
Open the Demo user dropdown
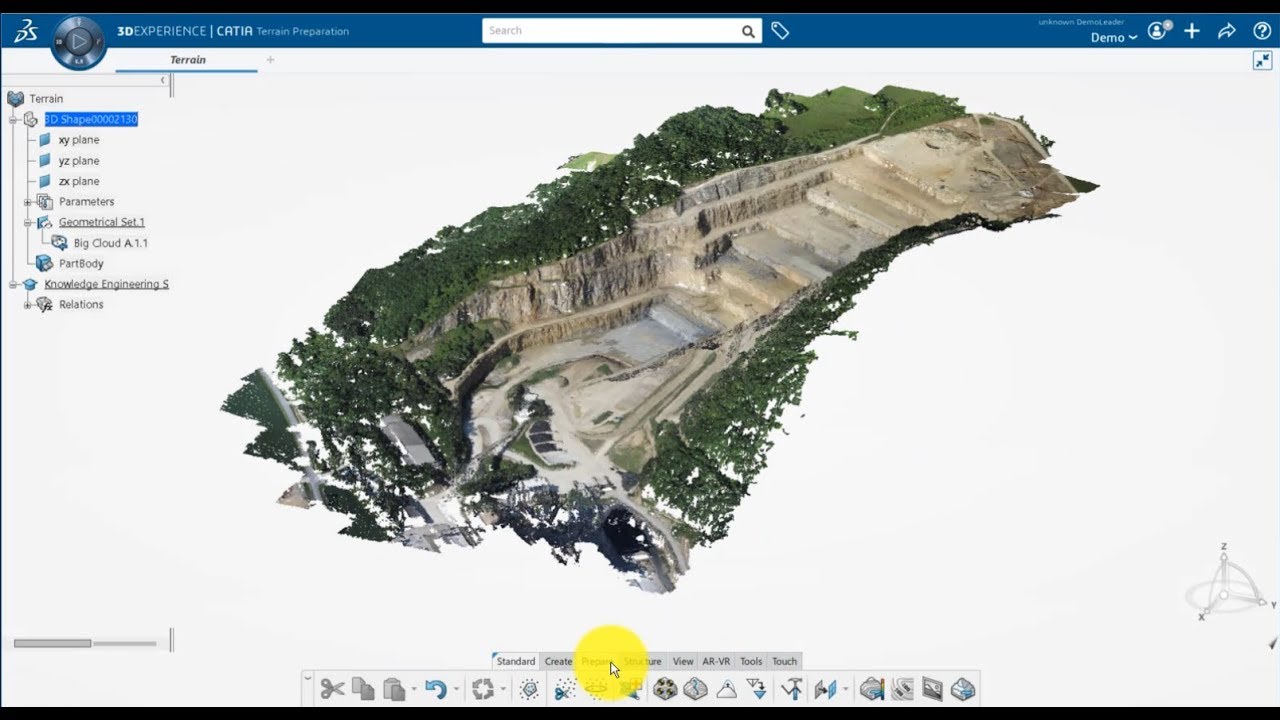[x=1113, y=37]
